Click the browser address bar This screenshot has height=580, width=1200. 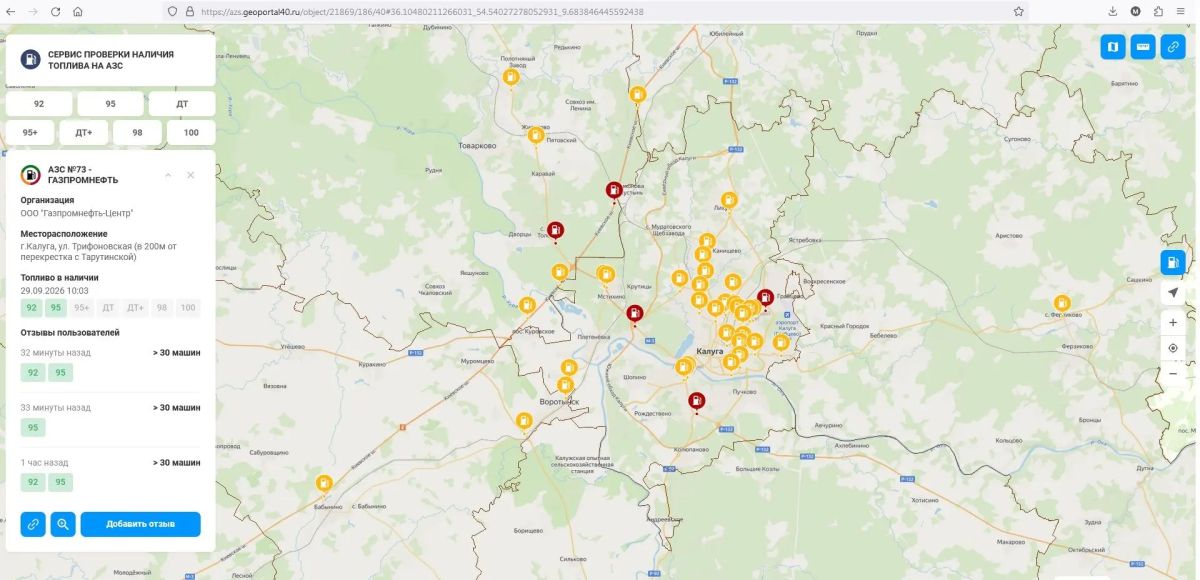[595, 11]
